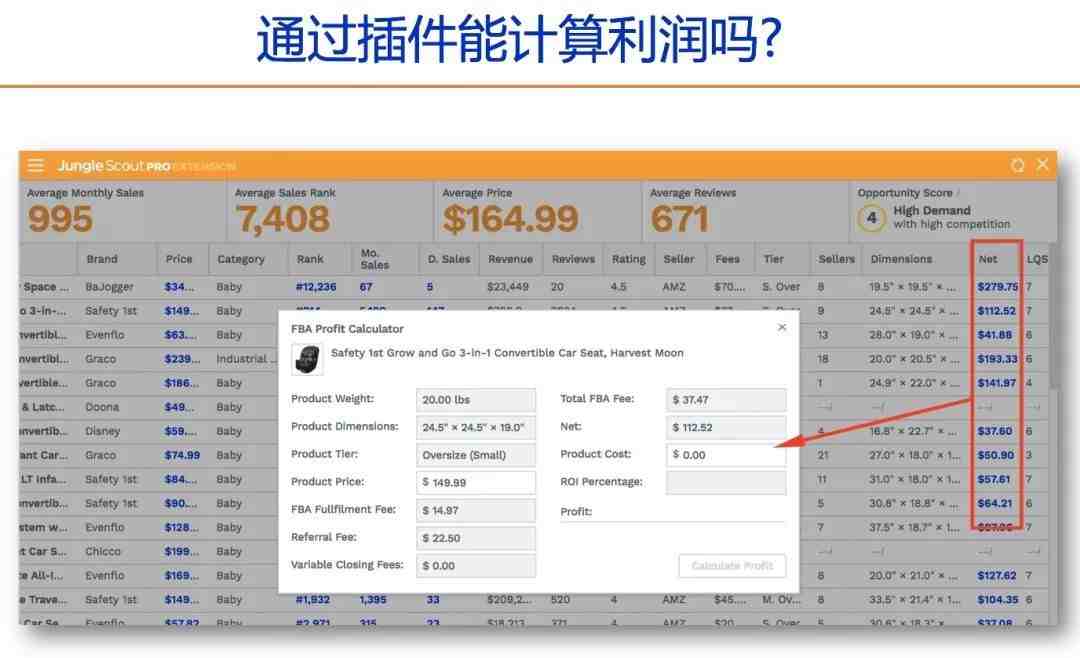This screenshot has height=658, width=1080.
Task: Click the Average Sales Rank 7,408 summary
Action: 283,218
